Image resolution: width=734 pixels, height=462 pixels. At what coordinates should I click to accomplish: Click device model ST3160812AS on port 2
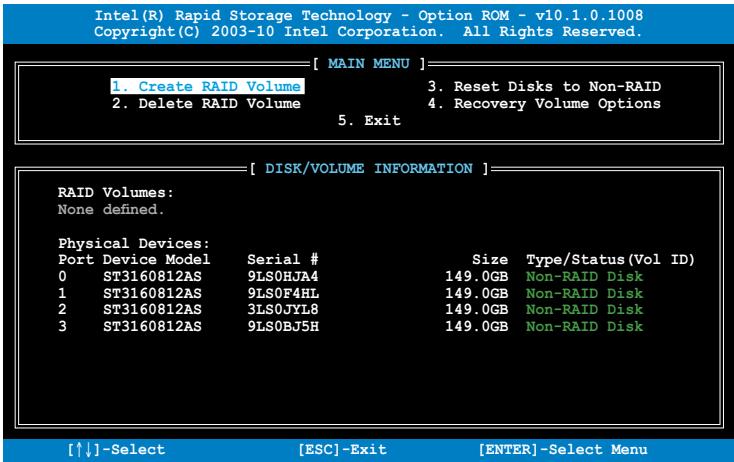tap(152, 309)
